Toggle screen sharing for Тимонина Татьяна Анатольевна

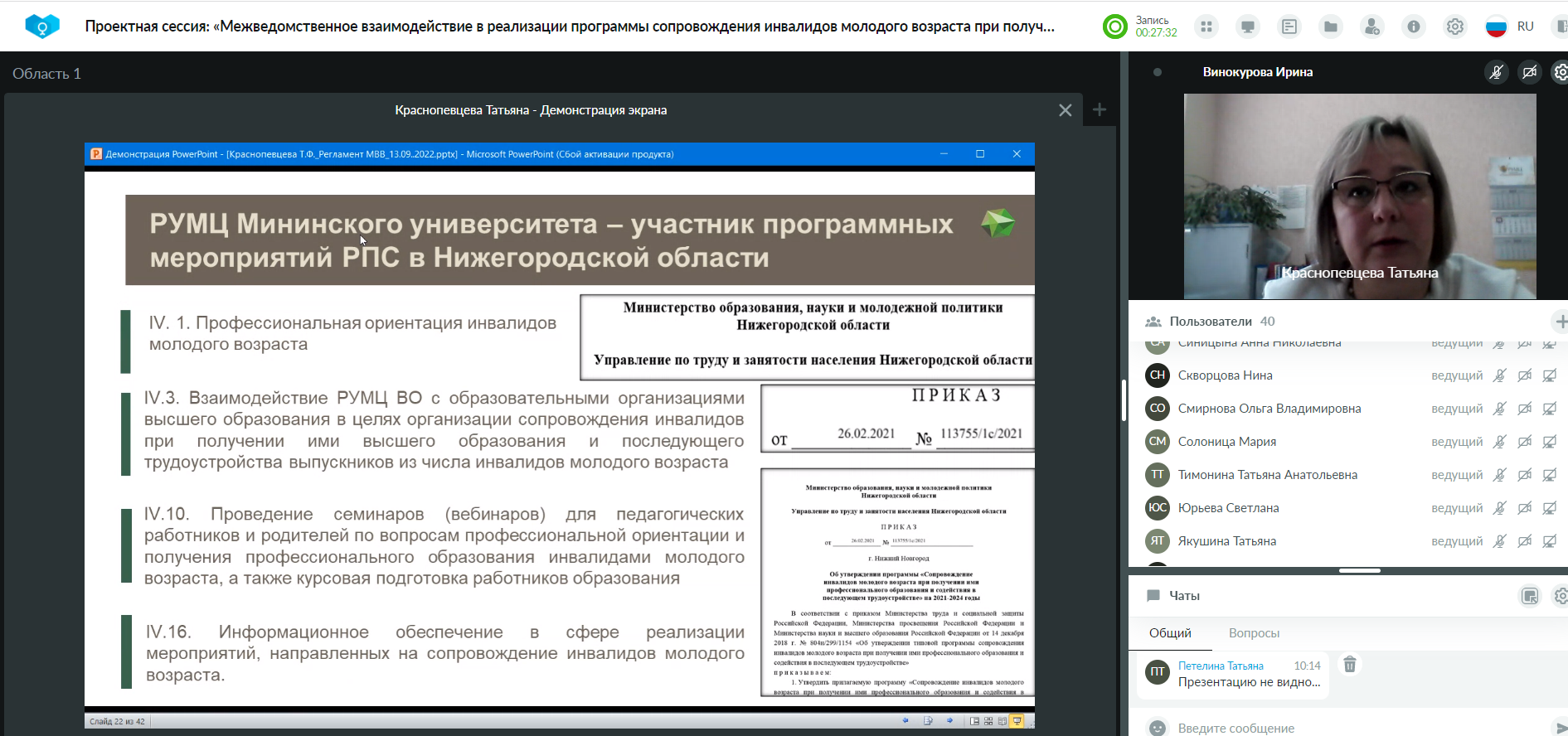[x=1549, y=475]
